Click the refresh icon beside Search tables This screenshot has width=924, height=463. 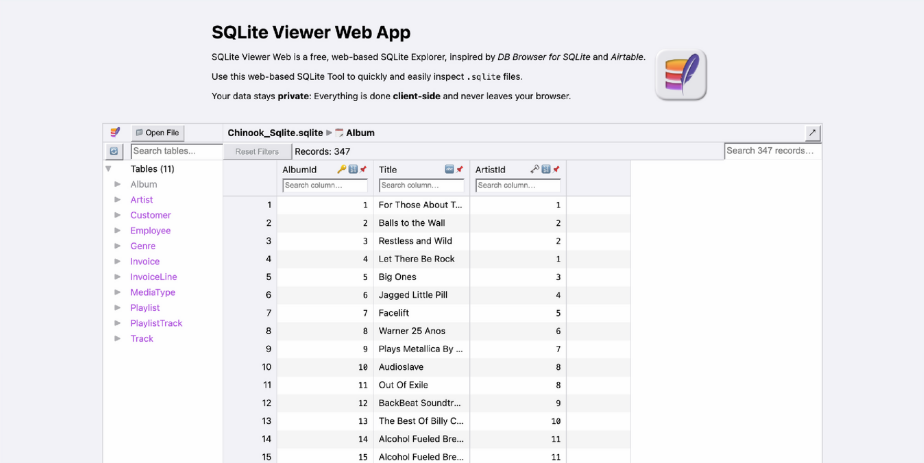[x=114, y=151]
